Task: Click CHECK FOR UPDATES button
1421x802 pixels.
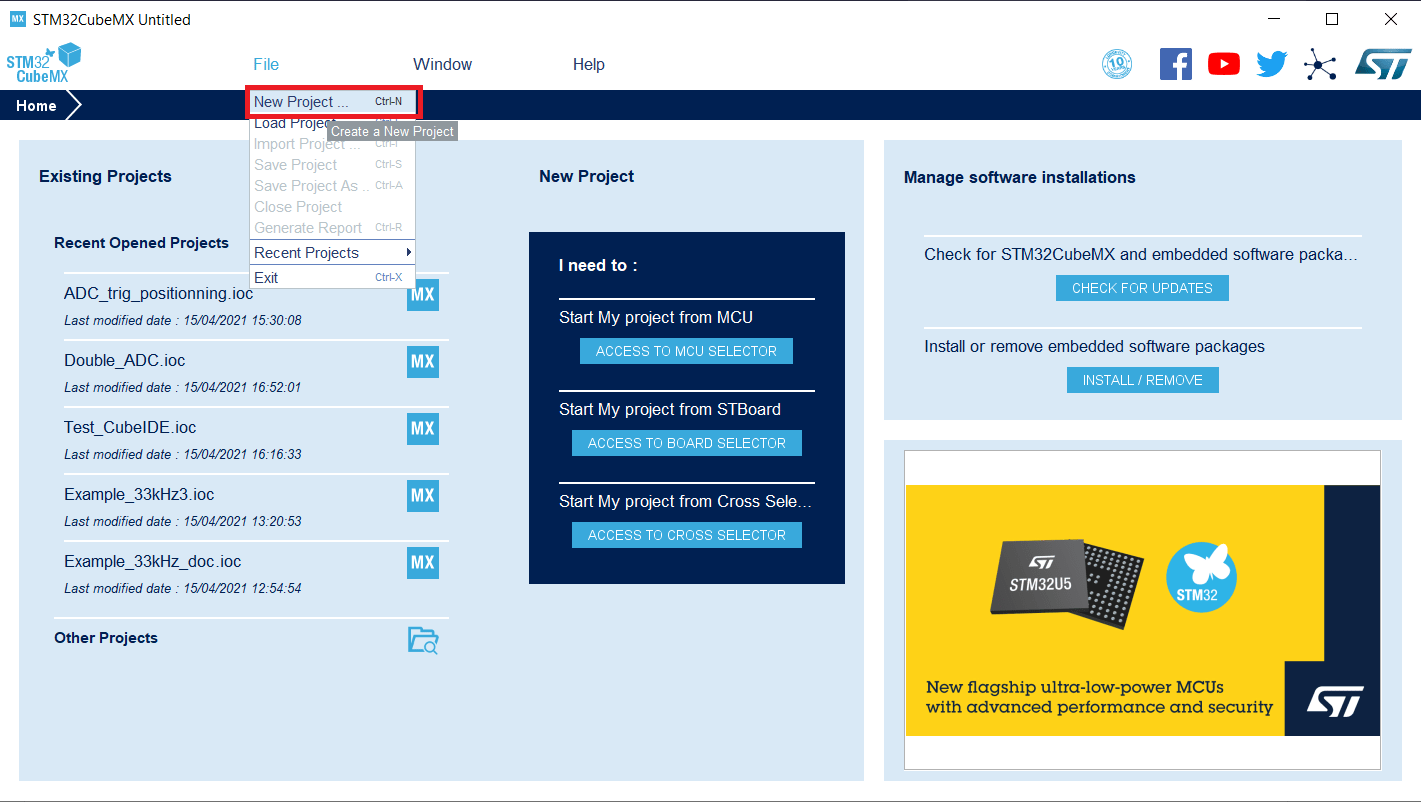Action: pos(1142,288)
